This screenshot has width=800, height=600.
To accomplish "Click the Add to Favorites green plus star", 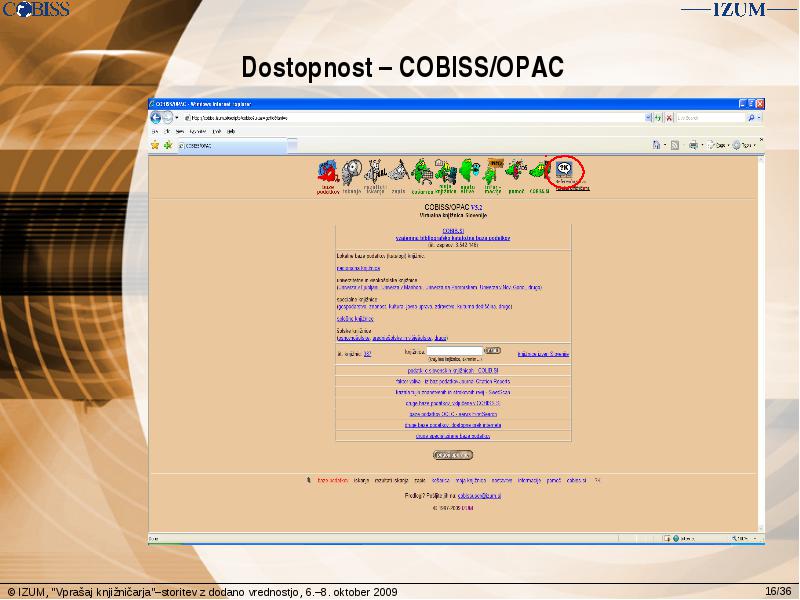I will point(168,145).
